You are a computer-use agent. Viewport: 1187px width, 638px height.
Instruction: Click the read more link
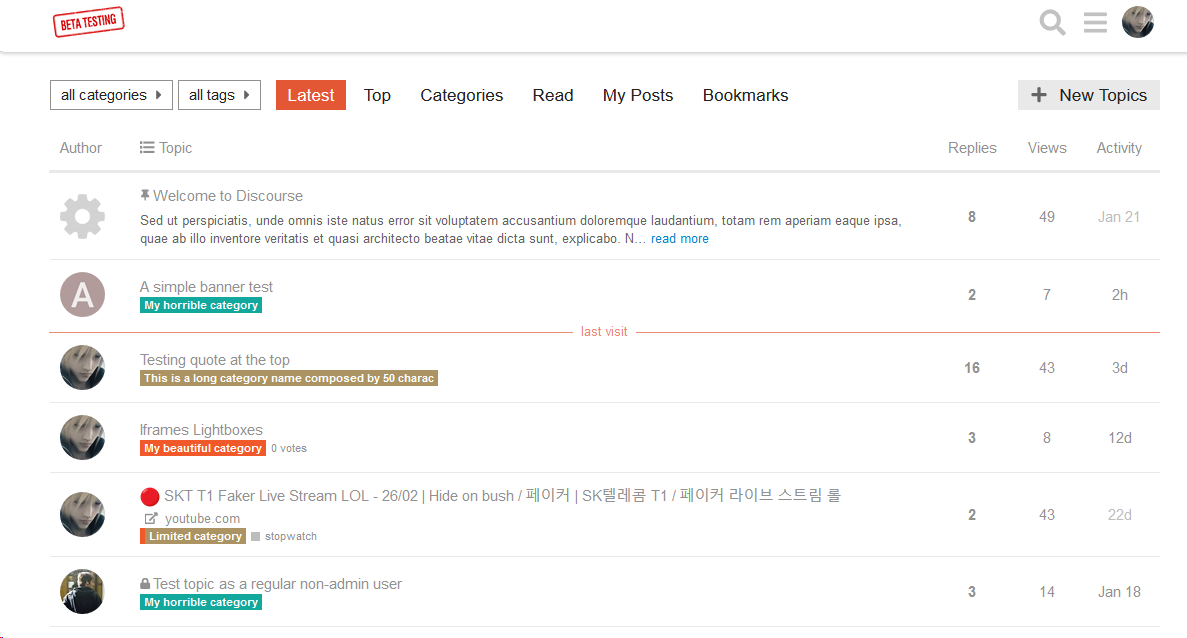(x=679, y=239)
